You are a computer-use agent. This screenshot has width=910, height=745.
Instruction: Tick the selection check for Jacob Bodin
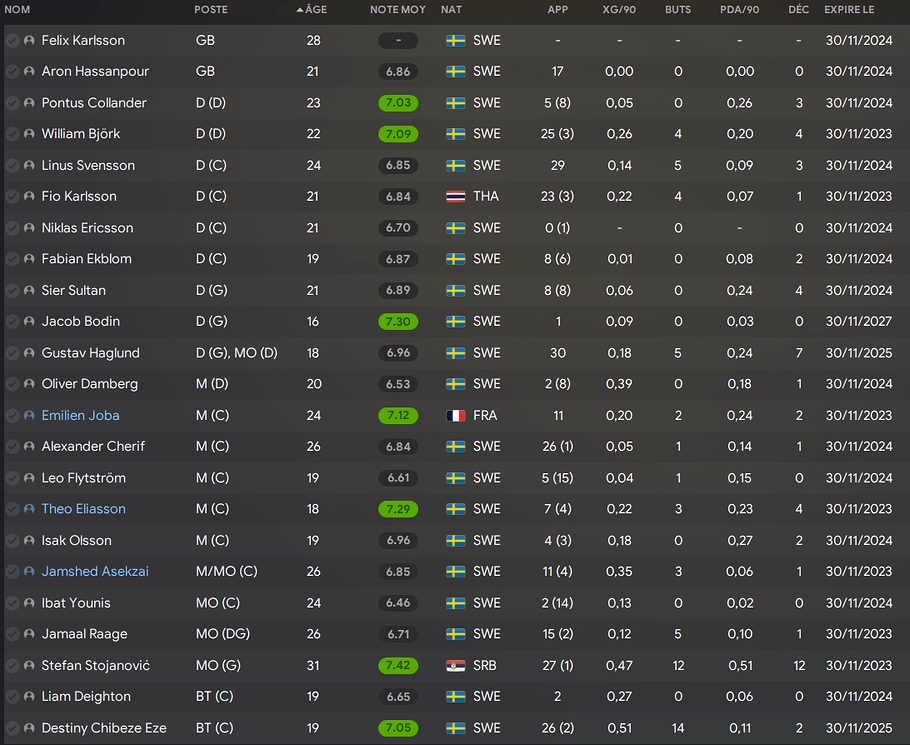click(x=12, y=321)
